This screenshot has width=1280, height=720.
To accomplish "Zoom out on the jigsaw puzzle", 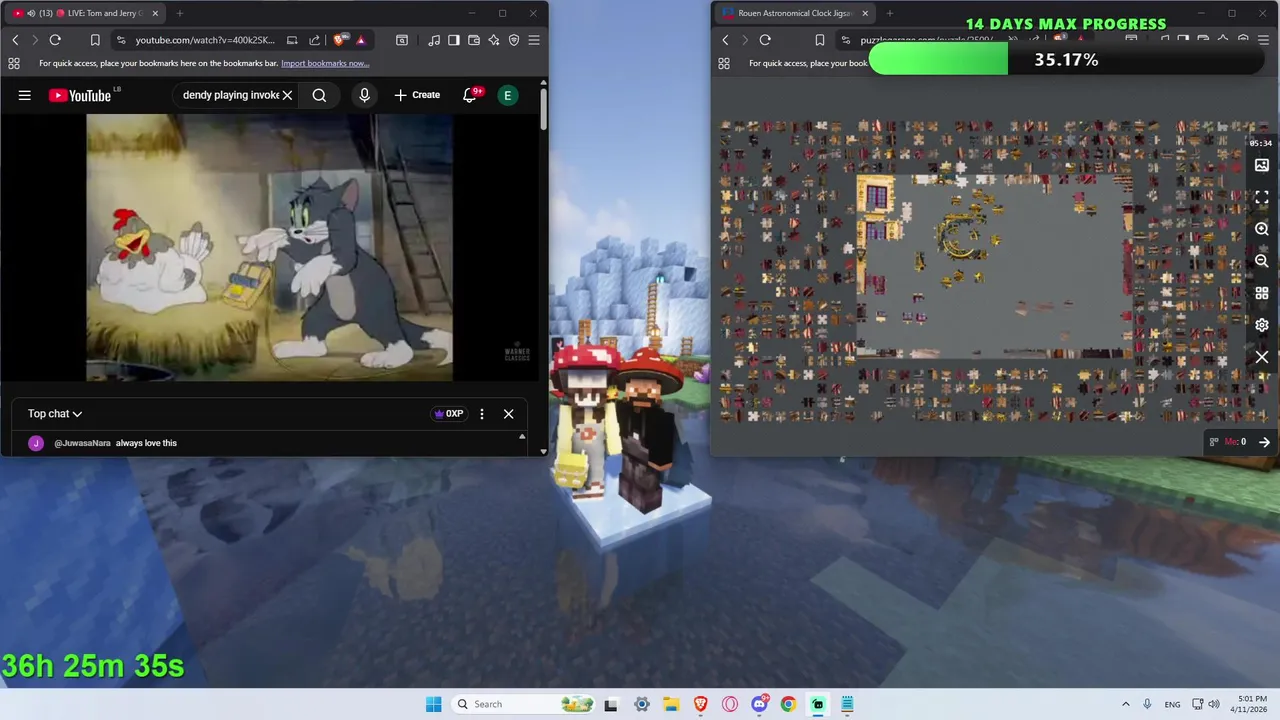I will tap(1262, 261).
